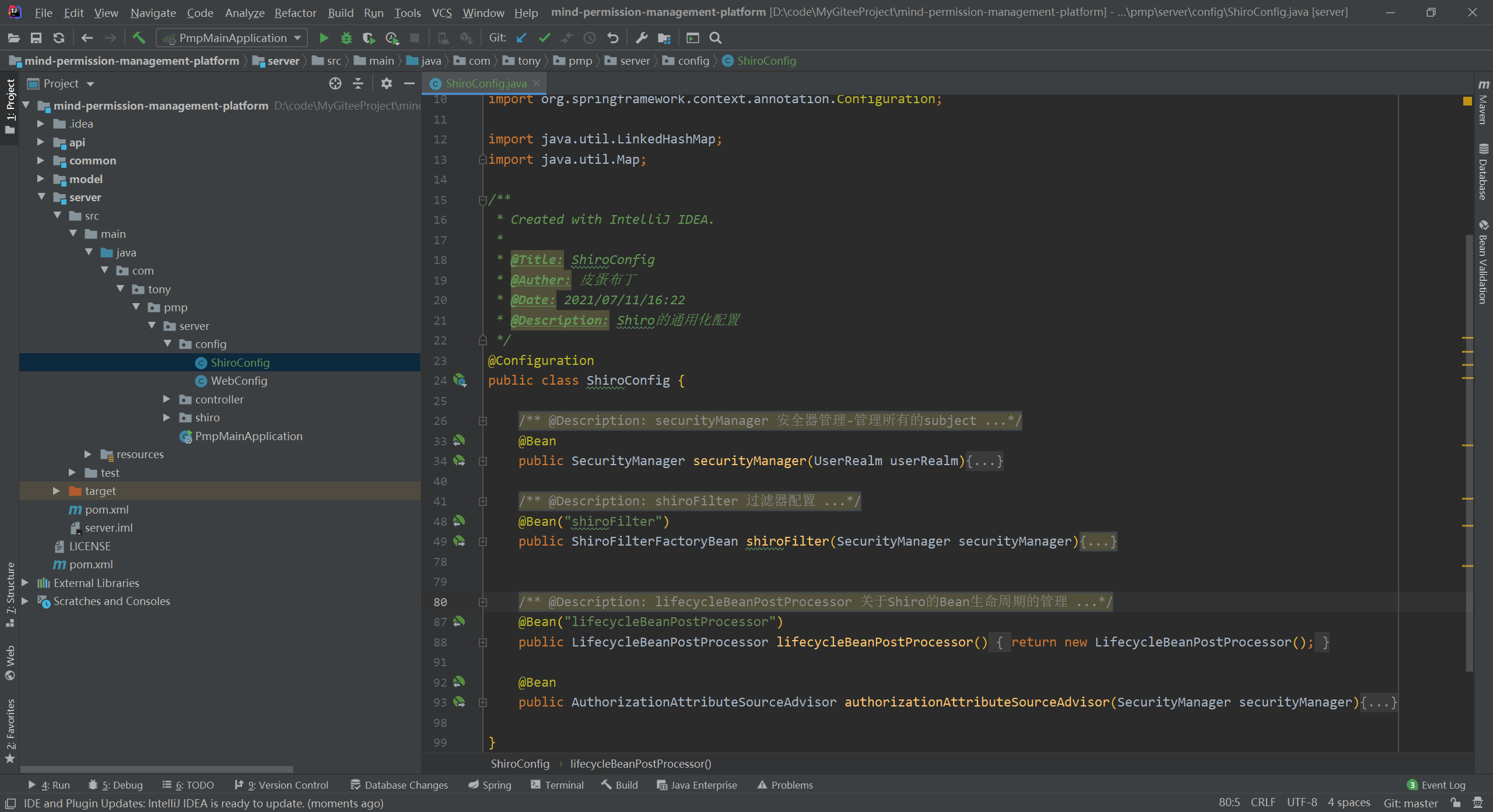Open the Refactor menu
1493x812 pixels.
295,12
